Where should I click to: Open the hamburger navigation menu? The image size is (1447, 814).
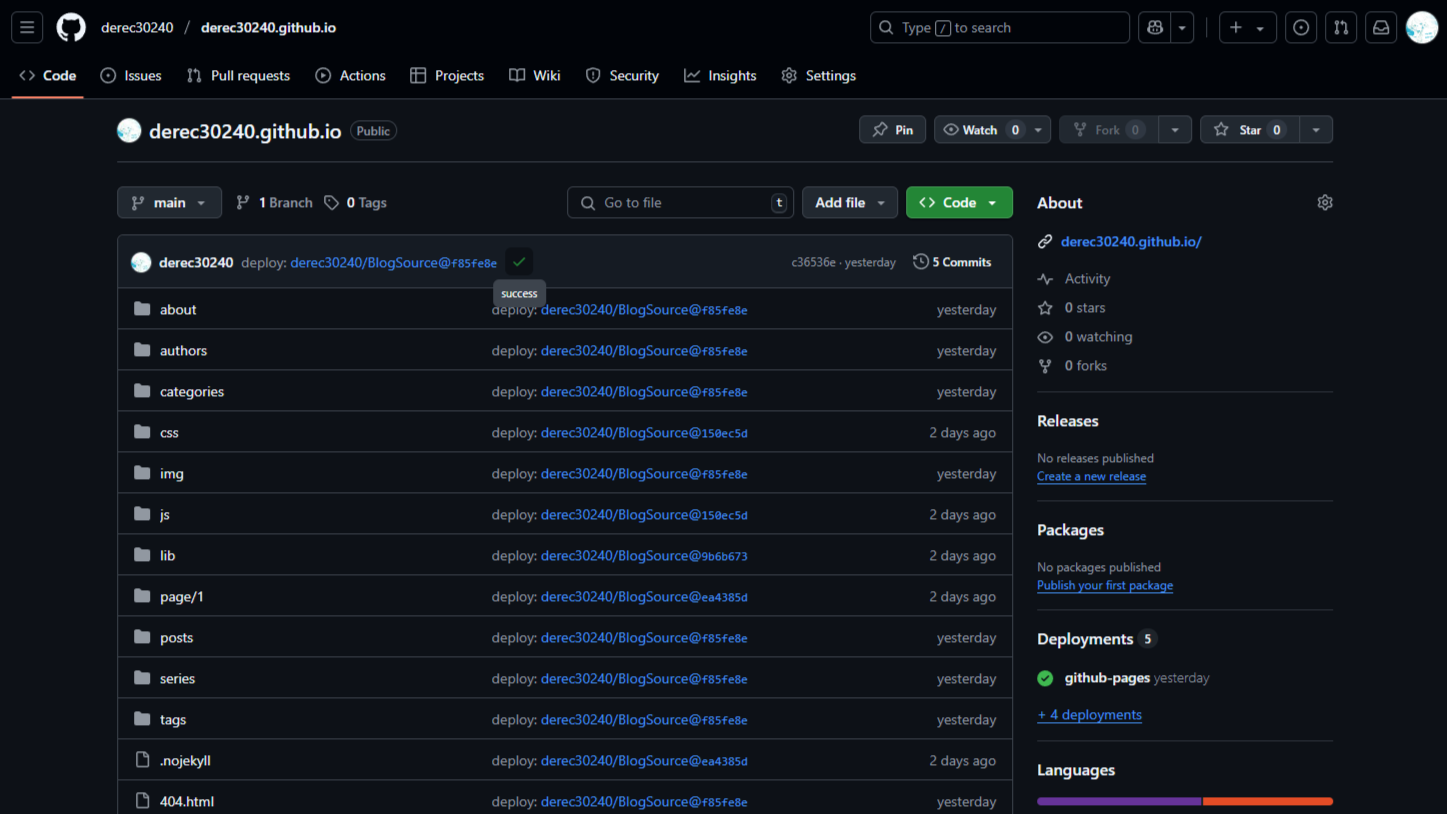coord(27,28)
